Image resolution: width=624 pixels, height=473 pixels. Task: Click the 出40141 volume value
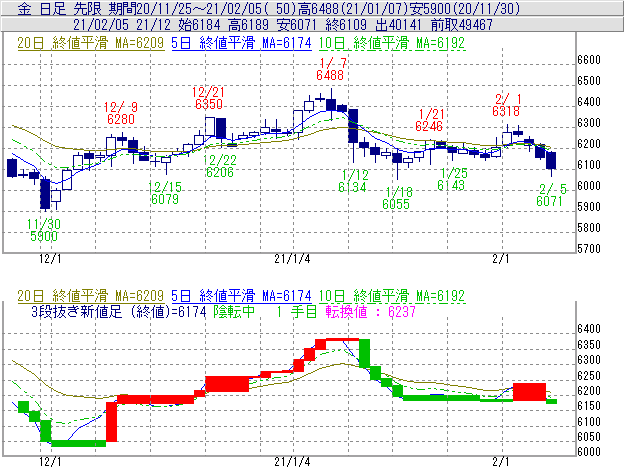click(398, 25)
